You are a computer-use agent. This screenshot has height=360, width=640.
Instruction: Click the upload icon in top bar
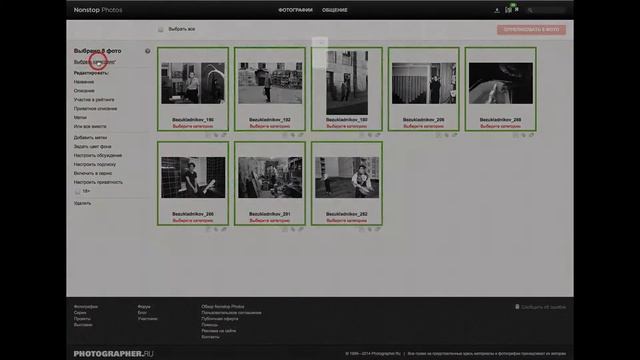coord(497,10)
